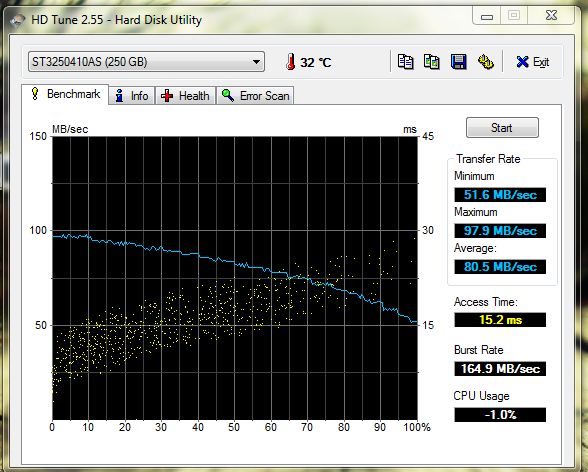Click the Burst Rate 164.9 MB/sec readout
Viewport: 588px width, 472px height.
[x=500, y=369]
